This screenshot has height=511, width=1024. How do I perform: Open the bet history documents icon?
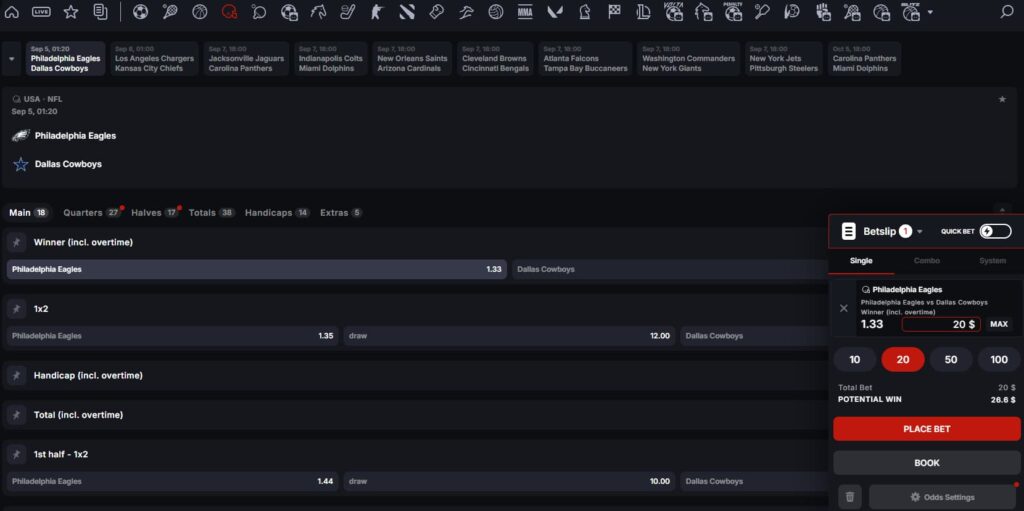[x=100, y=12]
